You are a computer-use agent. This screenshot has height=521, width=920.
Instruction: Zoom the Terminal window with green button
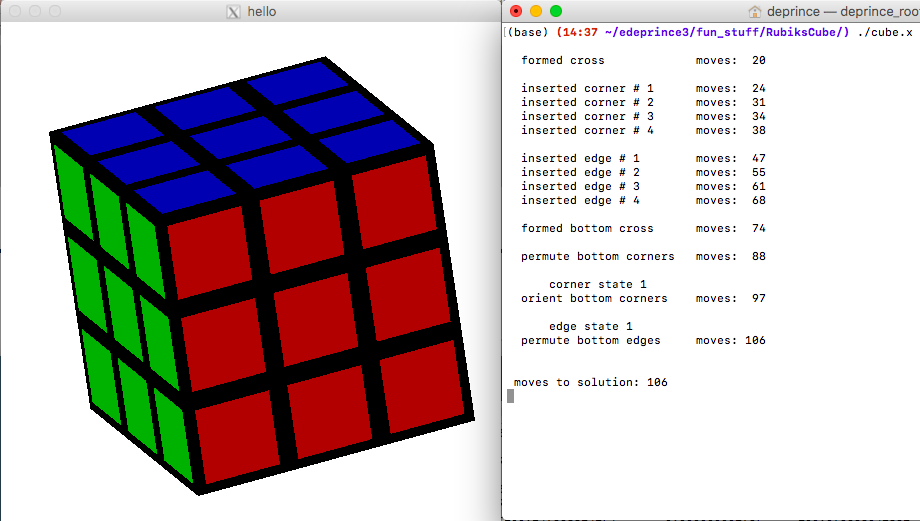[556, 11]
